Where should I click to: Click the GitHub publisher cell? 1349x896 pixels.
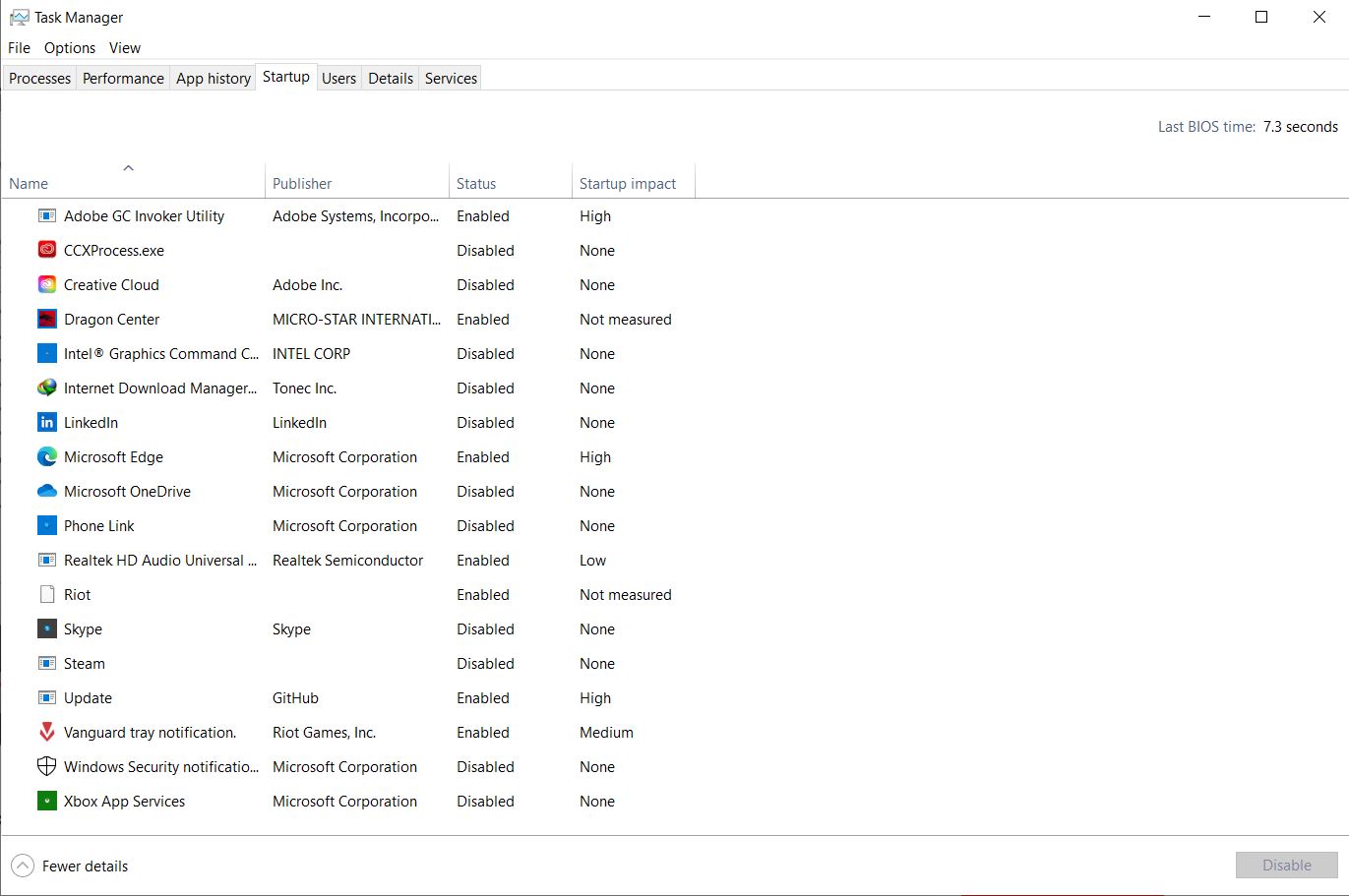pos(295,697)
